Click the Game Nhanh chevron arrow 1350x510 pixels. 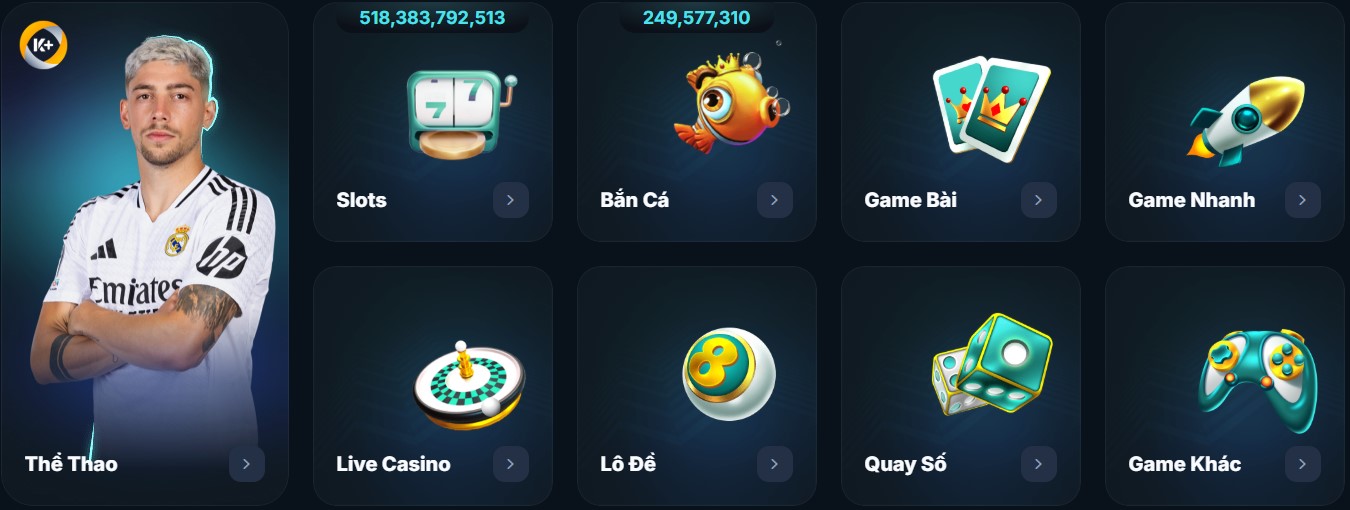pos(1302,200)
